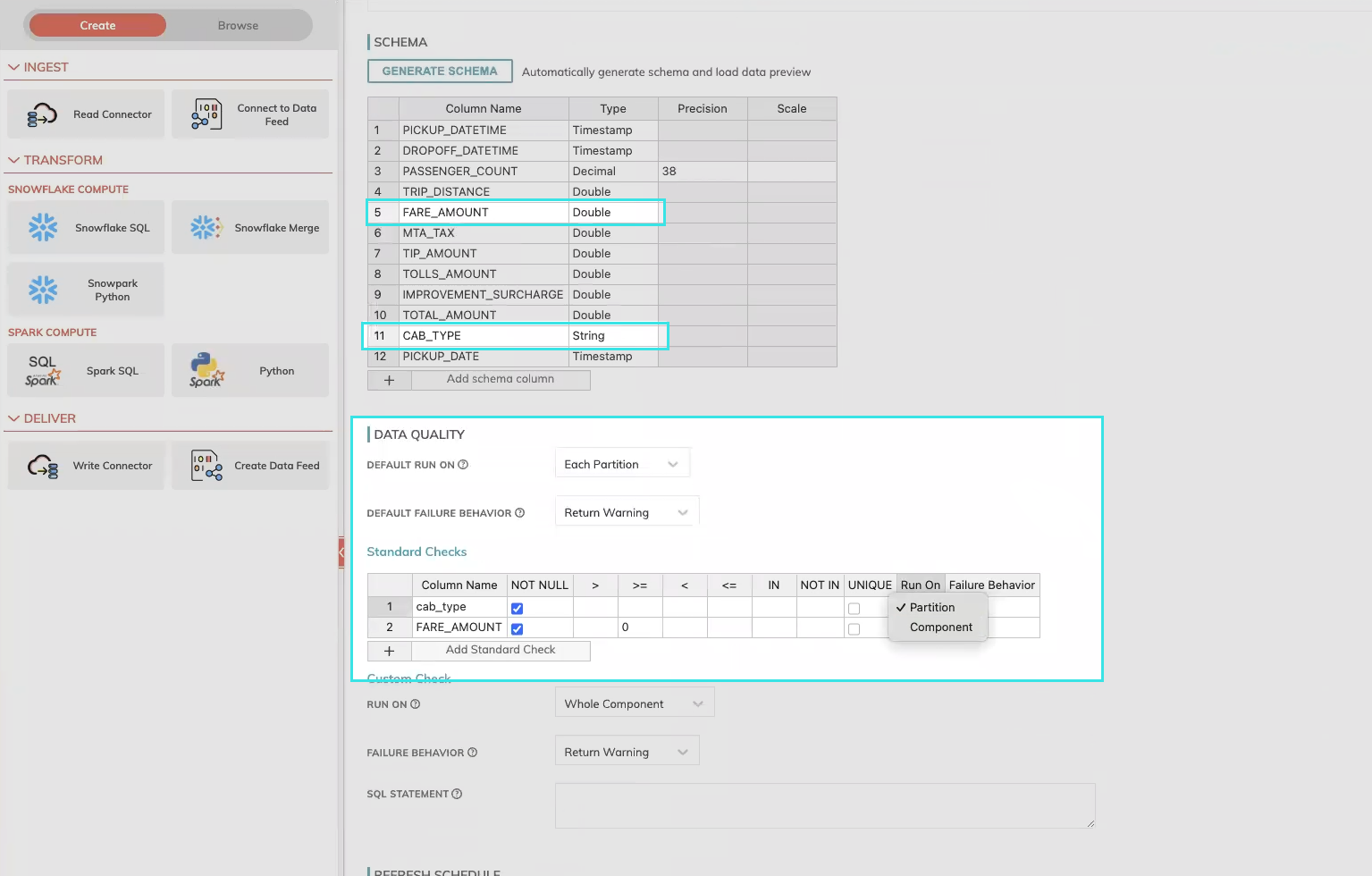Click PICKUP_DATE column name cell
Image resolution: width=1372 pixels, height=876 pixels.
pyautogui.click(x=484, y=356)
